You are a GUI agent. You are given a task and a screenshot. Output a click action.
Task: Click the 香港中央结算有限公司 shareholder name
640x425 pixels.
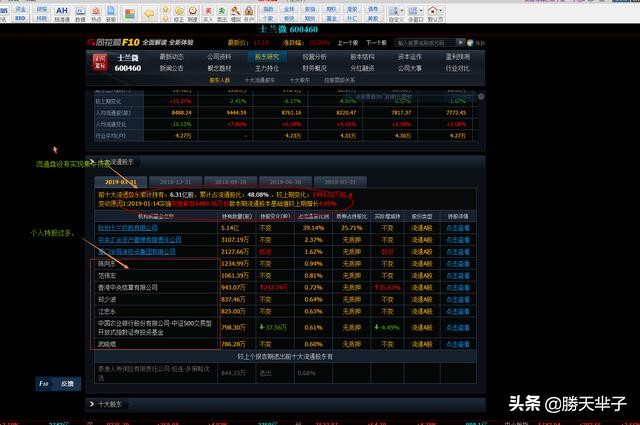(x=128, y=287)
